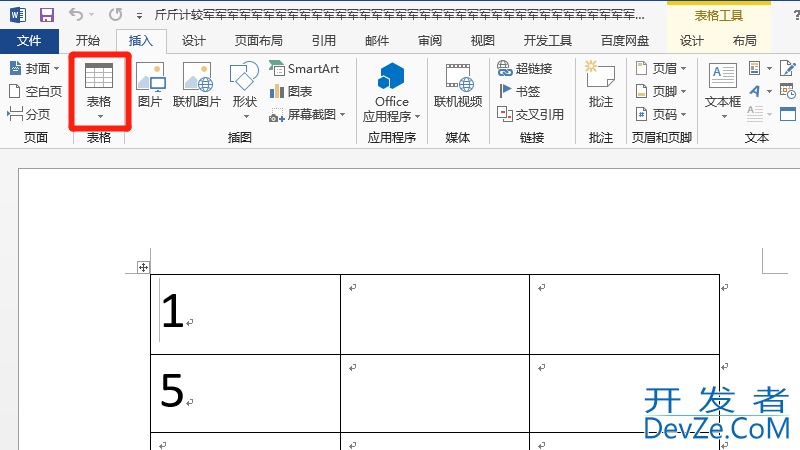Switch to the 百度网盘 tab

click(x=624, y=41)
